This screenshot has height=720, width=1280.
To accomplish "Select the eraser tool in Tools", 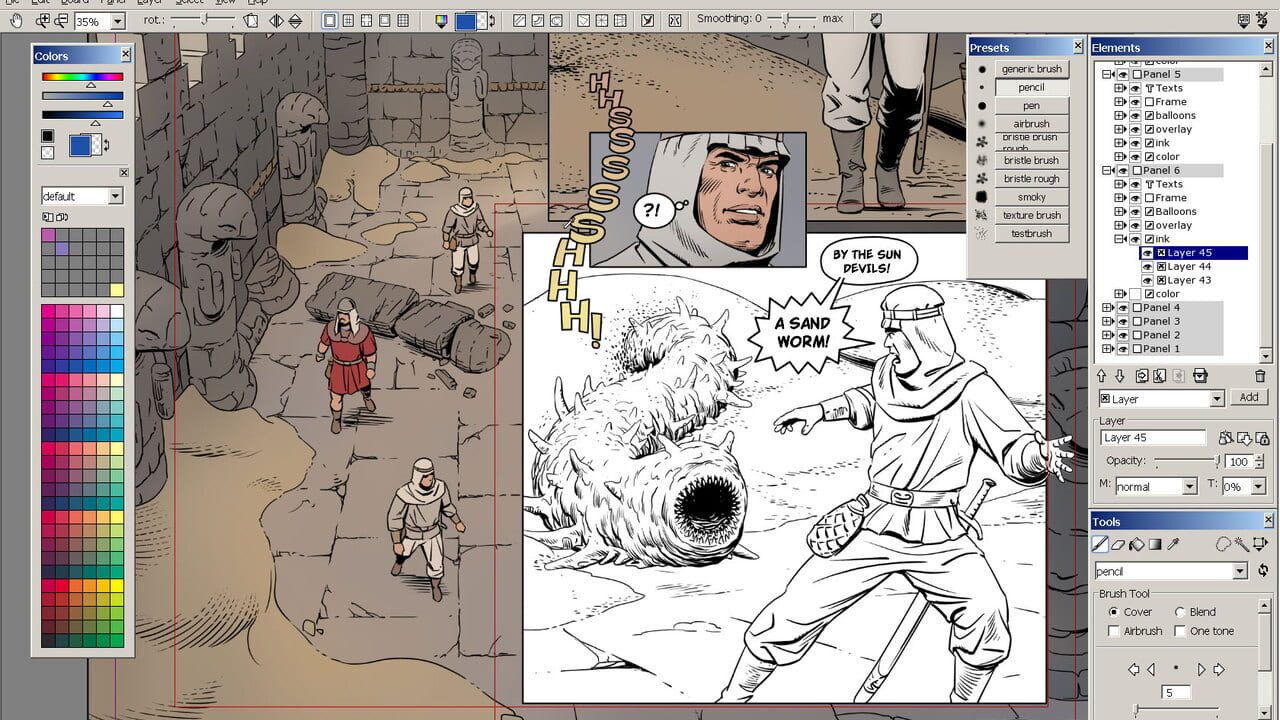I will click(x=1119, y=545).
